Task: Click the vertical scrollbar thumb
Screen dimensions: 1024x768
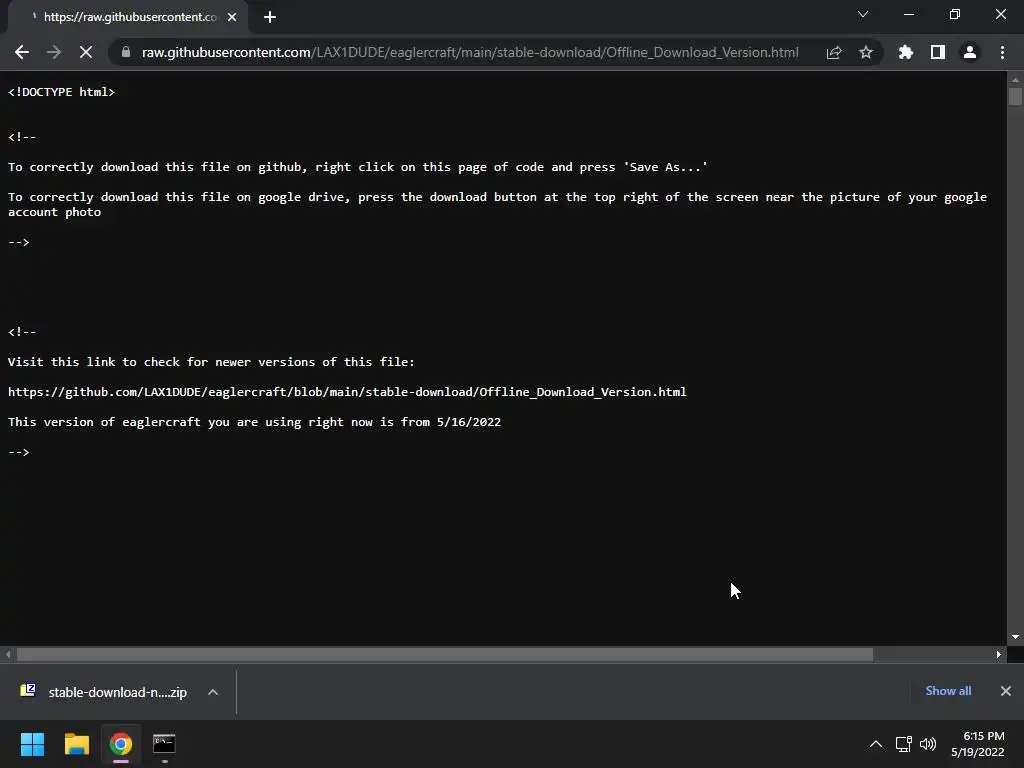Action: click(1015, 96)
